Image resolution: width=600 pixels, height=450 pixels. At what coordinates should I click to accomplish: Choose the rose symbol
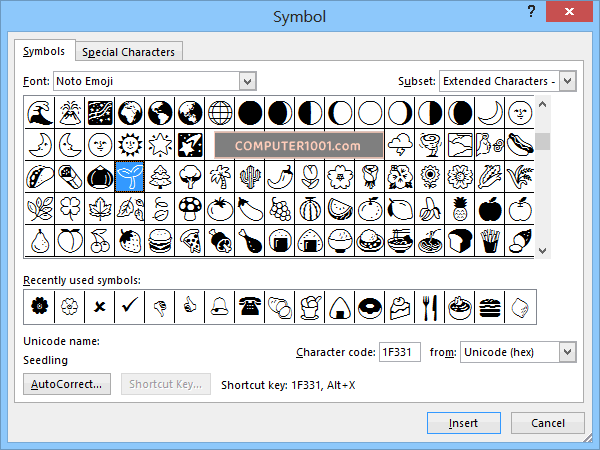370,177
